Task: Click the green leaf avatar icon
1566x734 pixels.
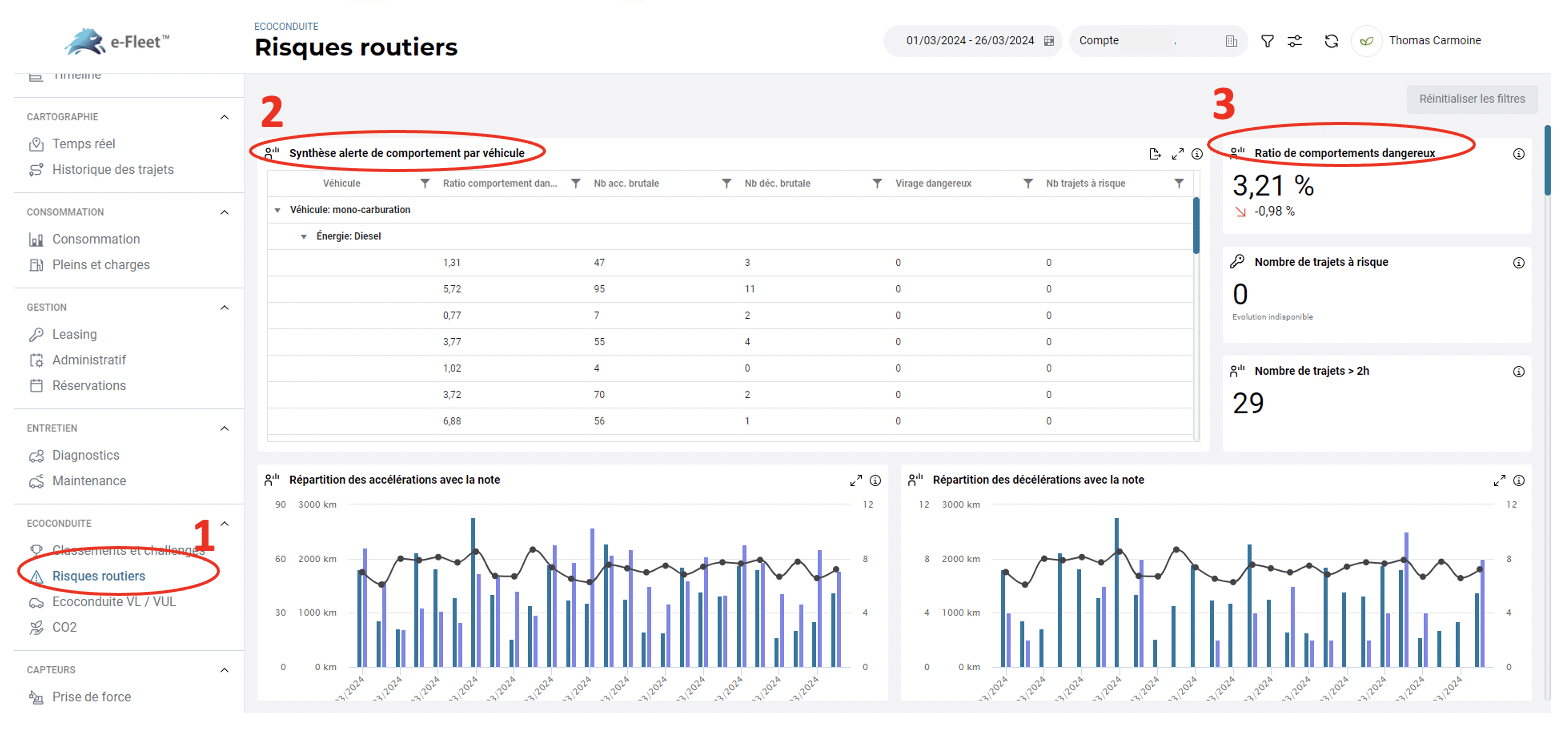Action: (1366, 41)
